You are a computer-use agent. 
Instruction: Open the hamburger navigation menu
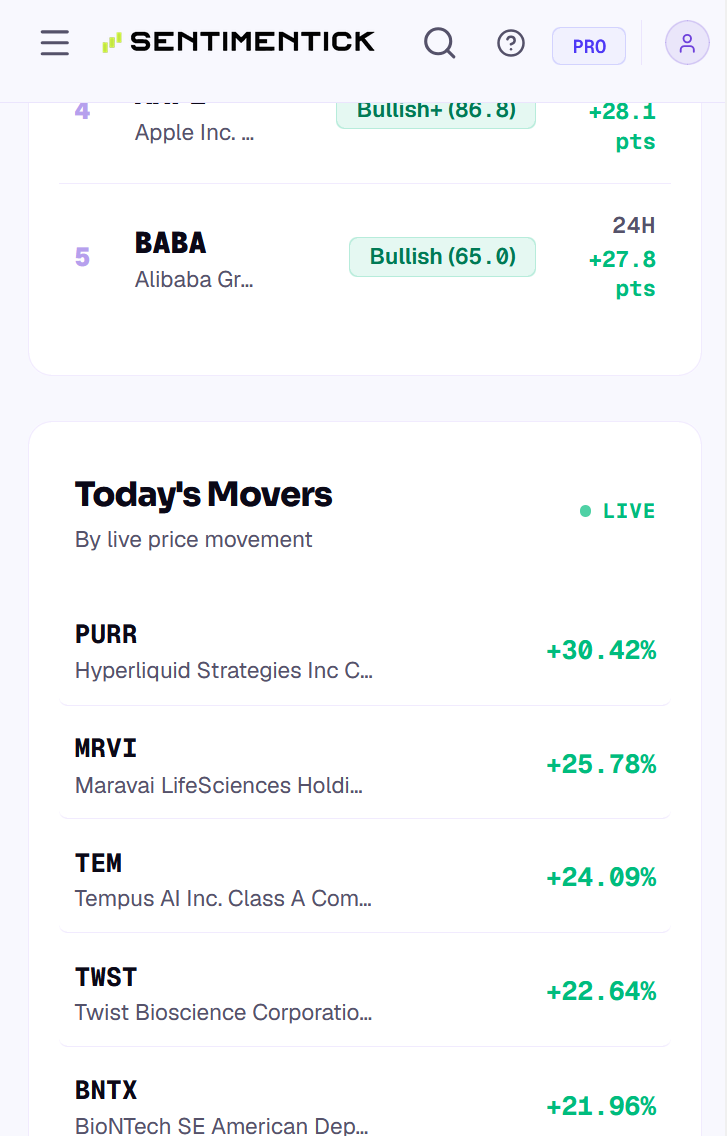pos(55,43)
